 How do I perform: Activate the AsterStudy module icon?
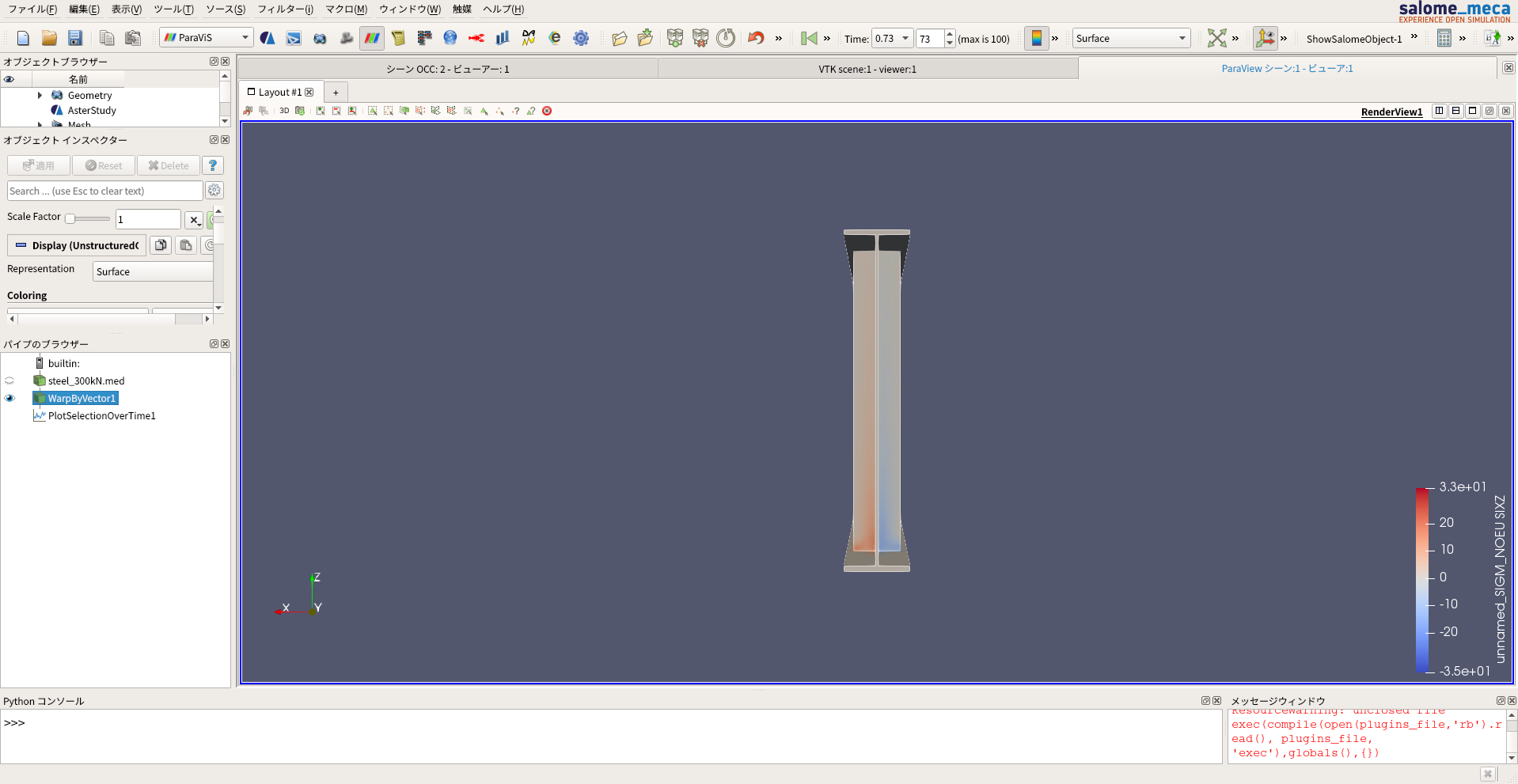[x=268, y=38]
